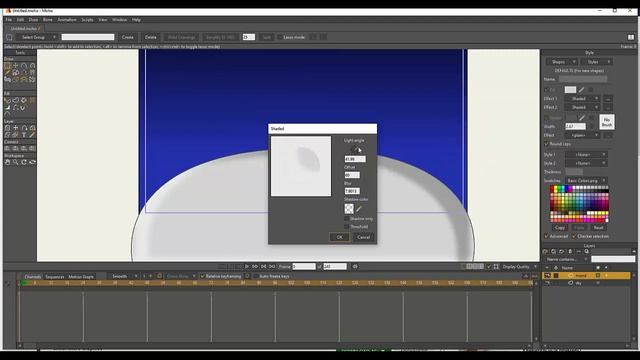The width and height of the screenshot is (640, 360).
Task: Jump to end of animation
Action: [x=272, y=267]
